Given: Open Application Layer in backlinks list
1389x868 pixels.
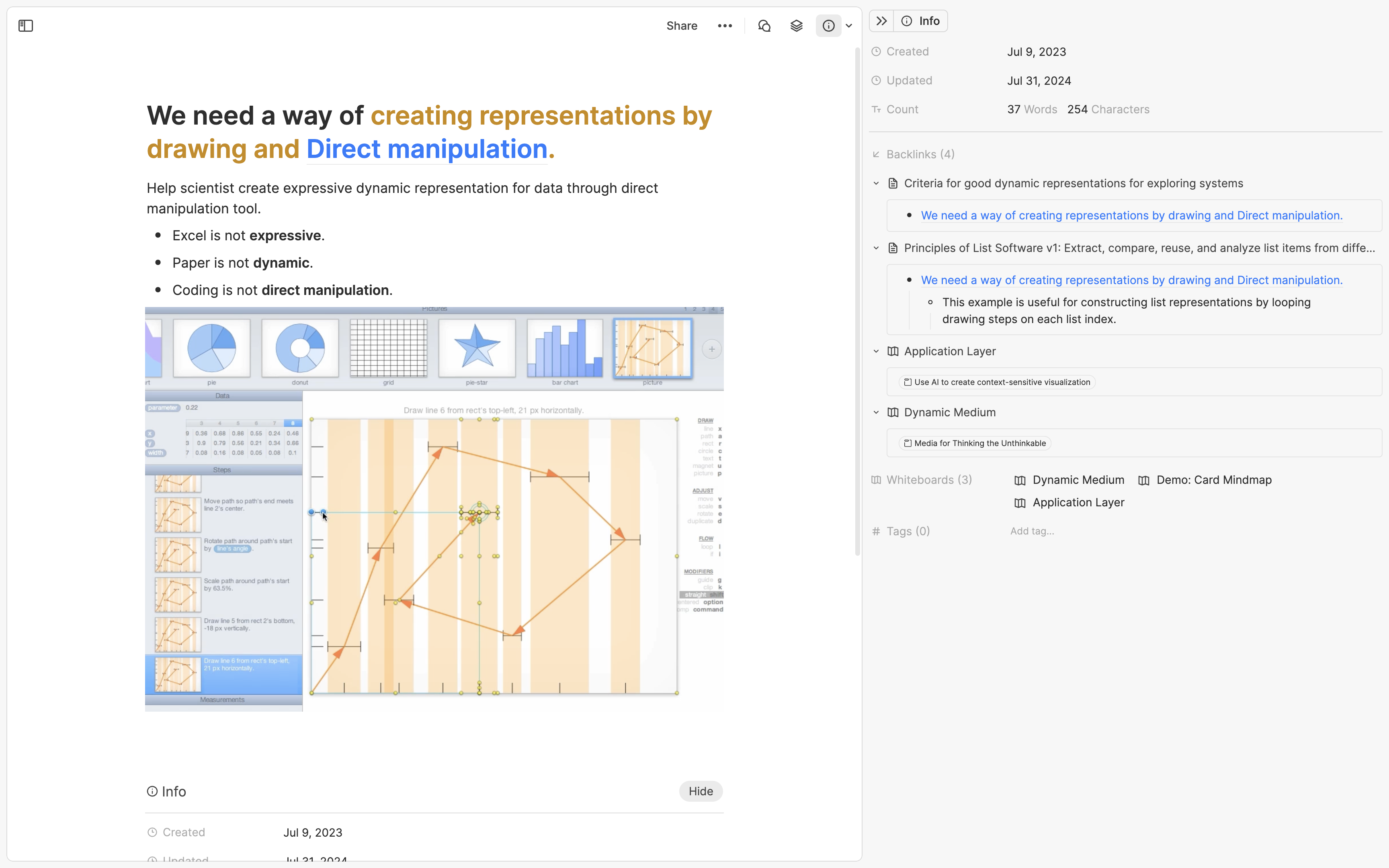Looking at the screenshot, I should pyautogui.click(x=949, y=351).
